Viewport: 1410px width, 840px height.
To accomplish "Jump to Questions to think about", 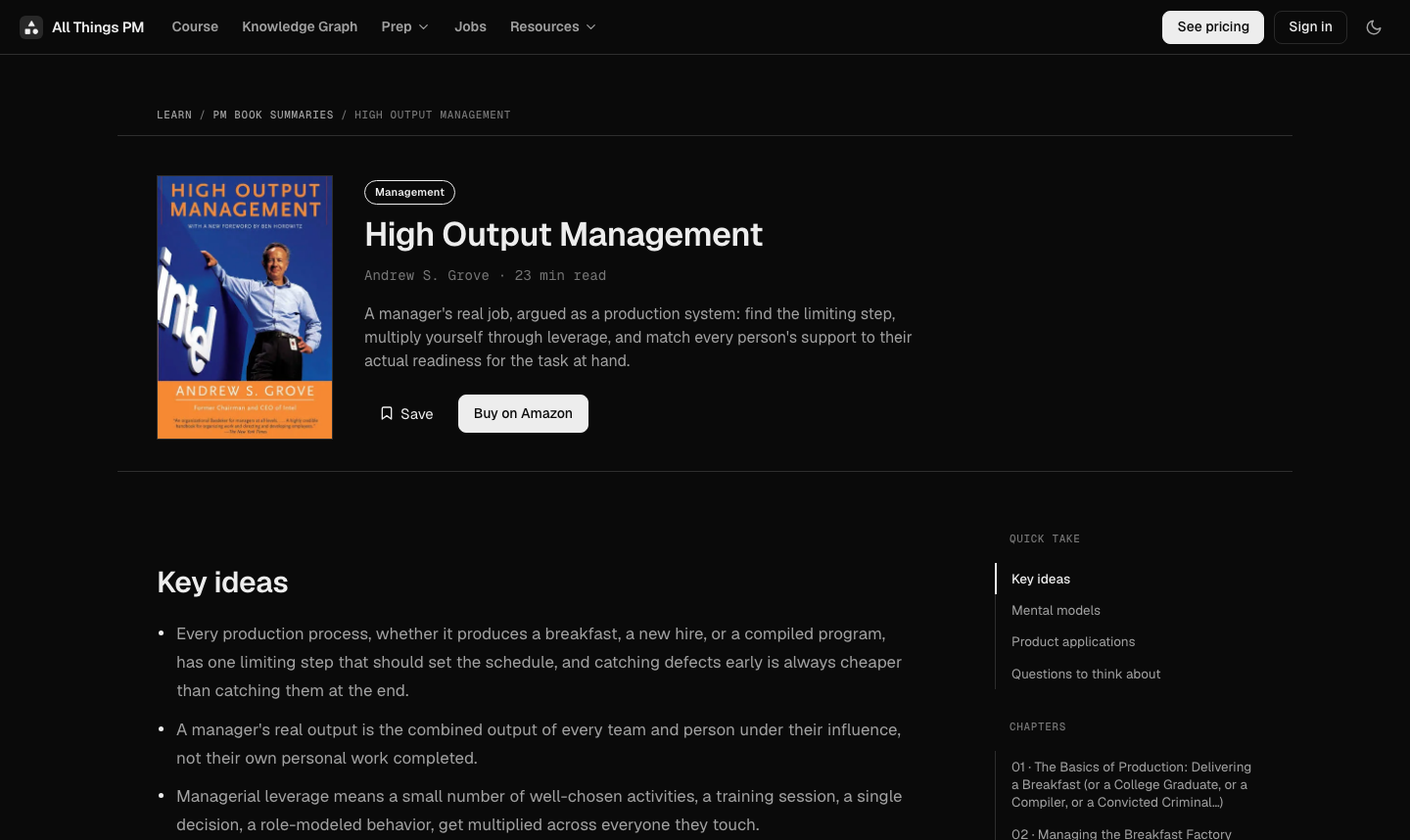I will point(1086,674).
